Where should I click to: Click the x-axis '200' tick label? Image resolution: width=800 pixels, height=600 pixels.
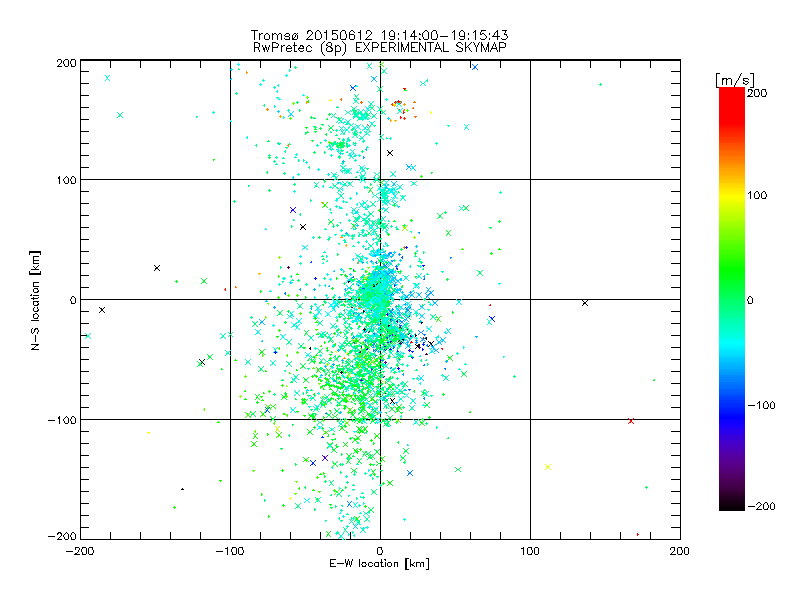[680, 551]
